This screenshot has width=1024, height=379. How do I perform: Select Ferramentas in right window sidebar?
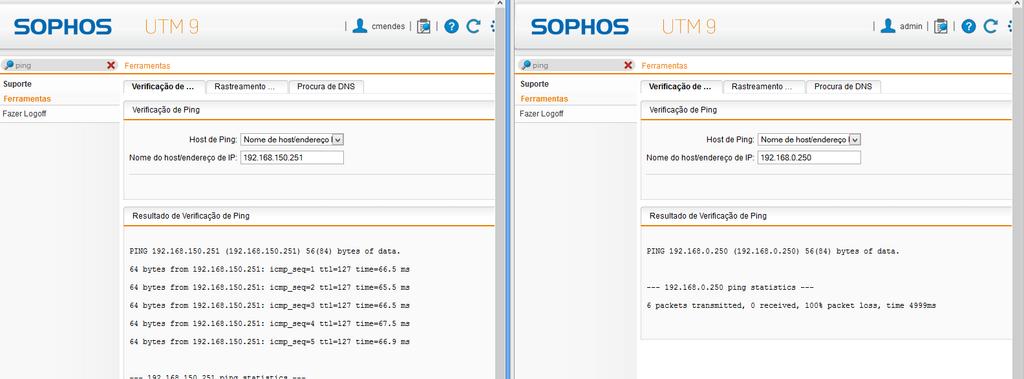[544, 99]
